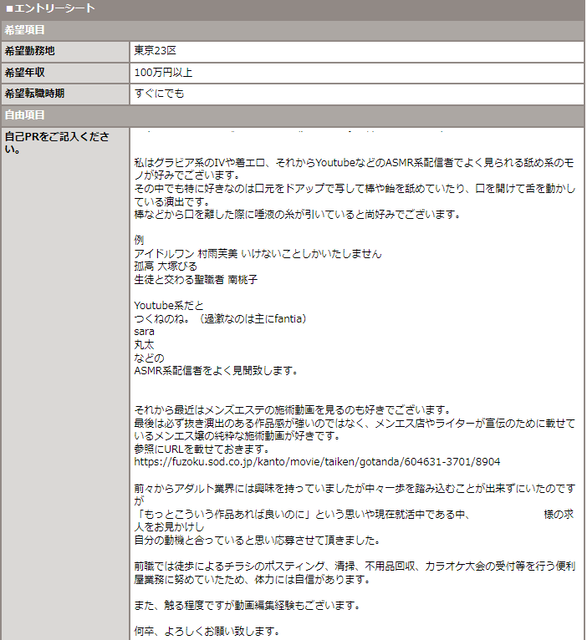Select the Youtube系だと line
This screenshot has width=587, height=640.
(169, 305)
